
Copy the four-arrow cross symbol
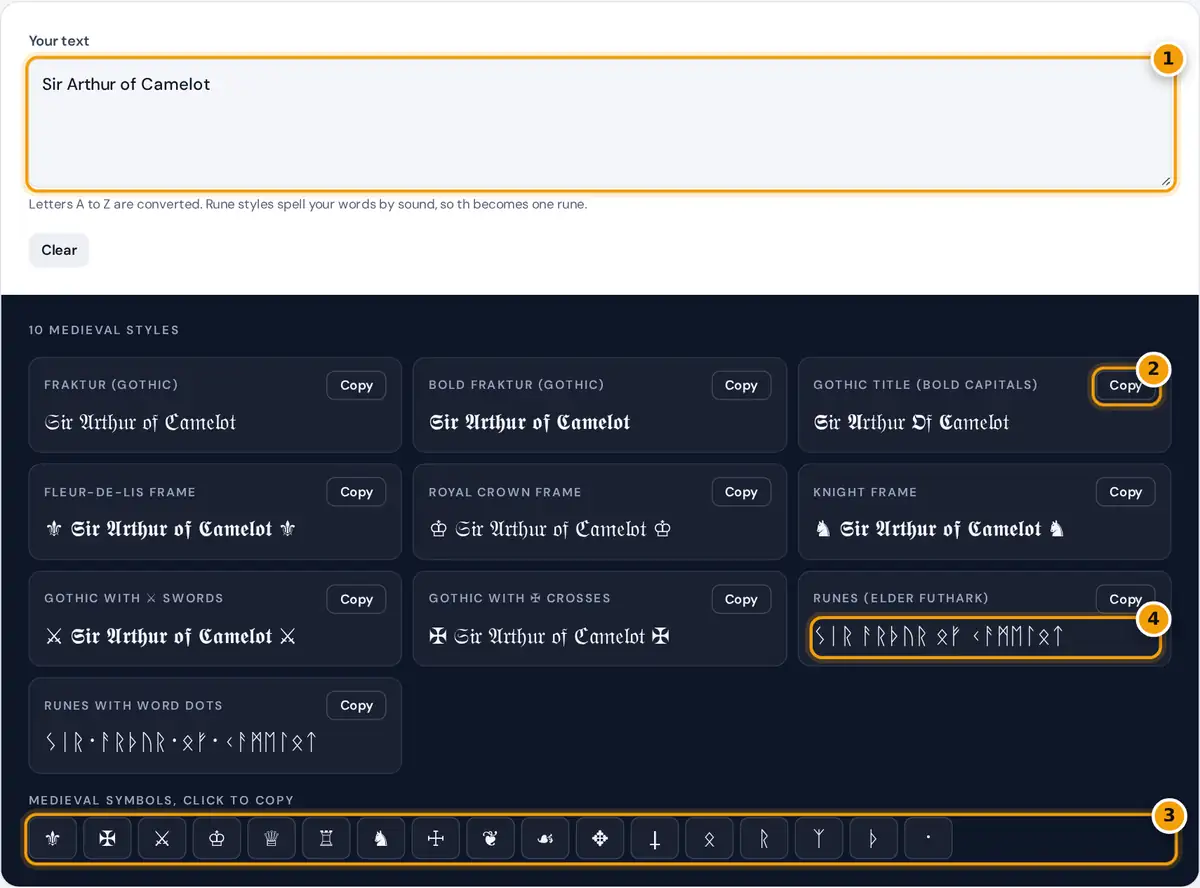(600, 839)
